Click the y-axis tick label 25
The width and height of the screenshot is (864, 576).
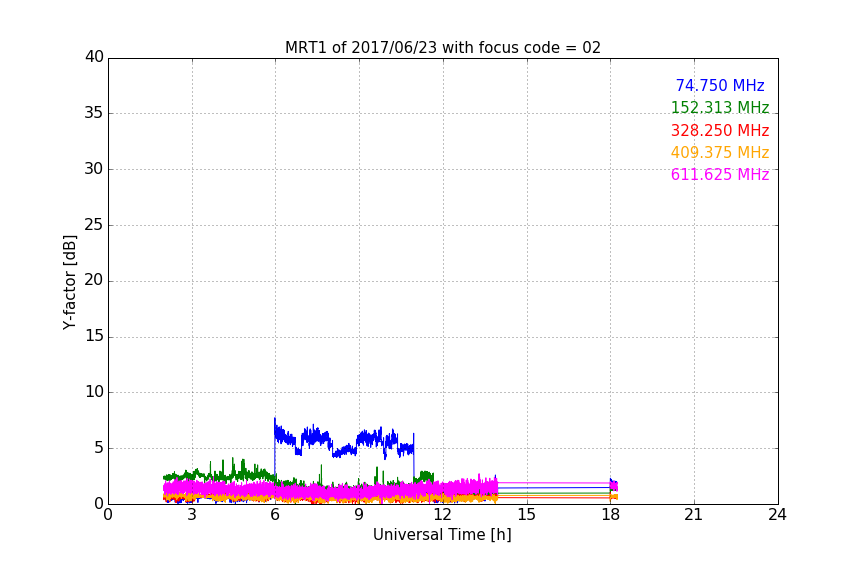coord(94,224)
